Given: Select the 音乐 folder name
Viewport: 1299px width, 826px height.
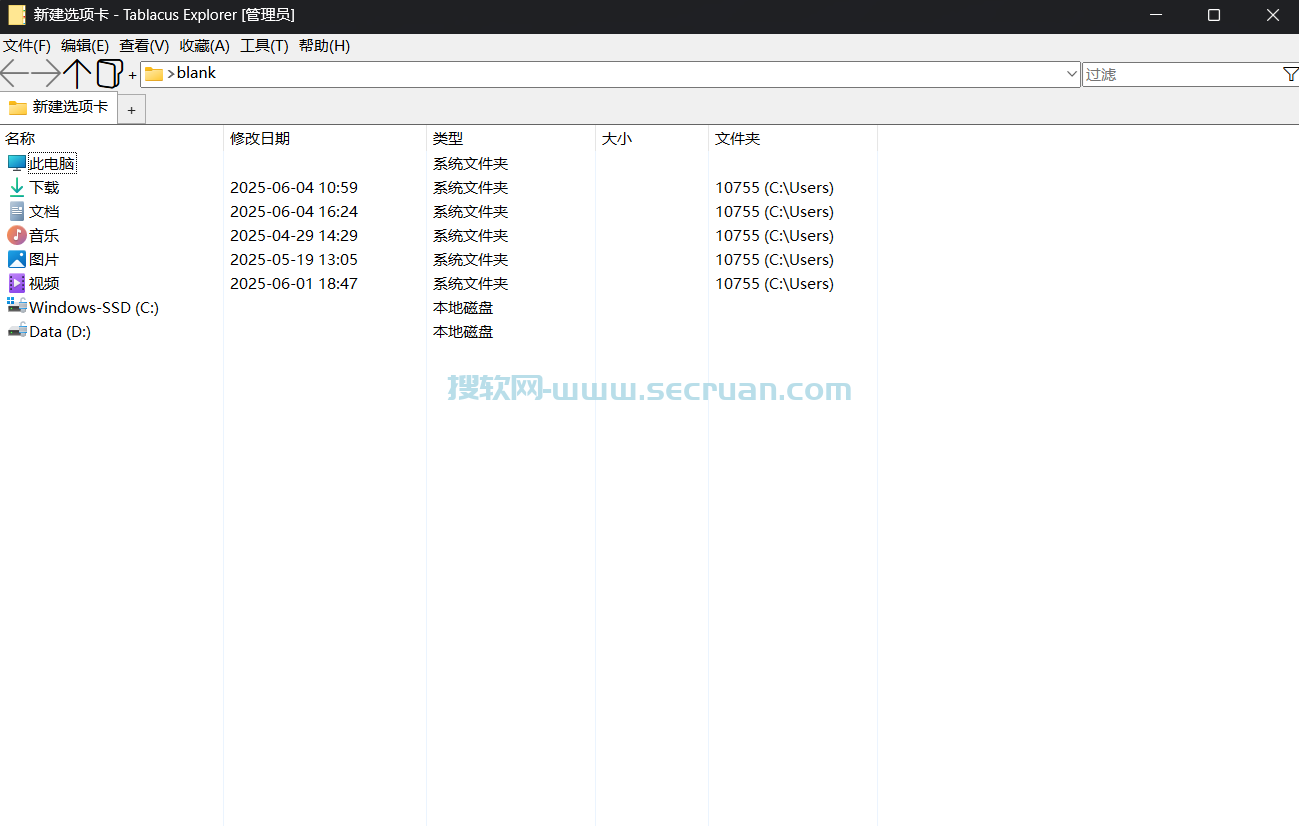Looking at the screenshot, I should (x=44, y=235).
